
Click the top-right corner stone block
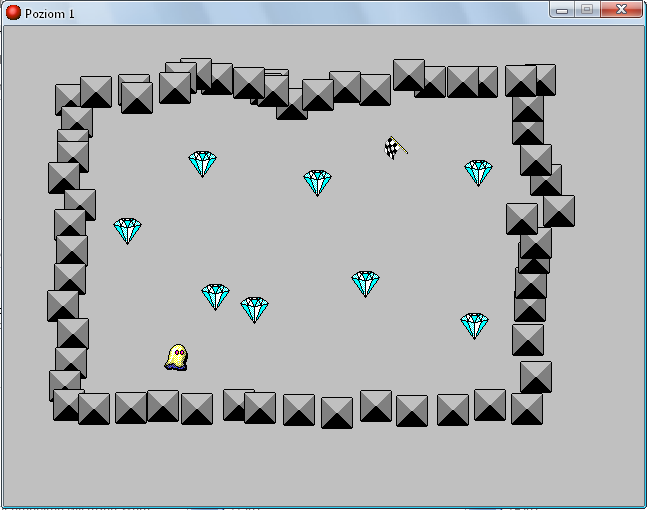pos(522,81)
